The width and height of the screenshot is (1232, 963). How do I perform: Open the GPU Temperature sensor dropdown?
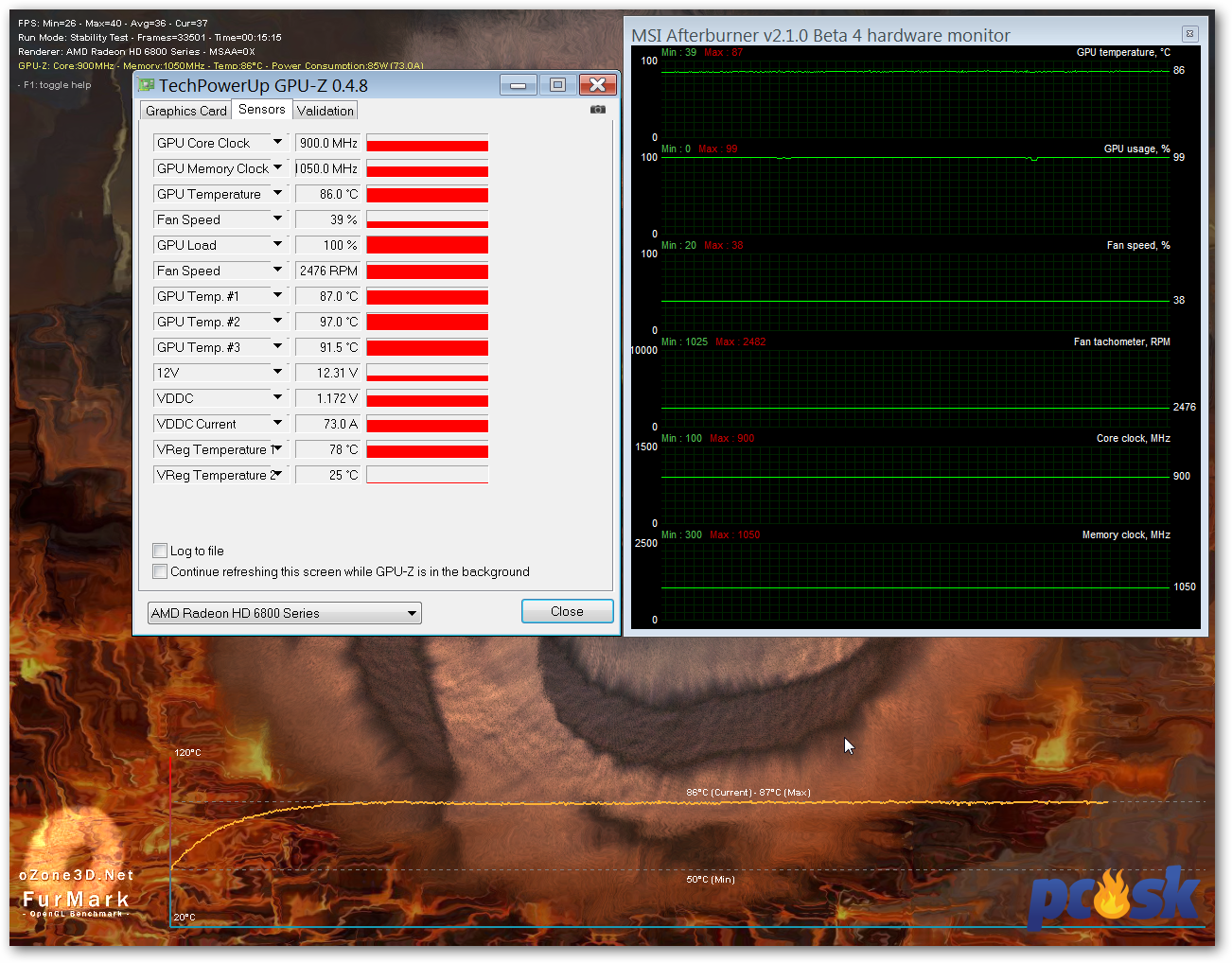click(277, 193)
